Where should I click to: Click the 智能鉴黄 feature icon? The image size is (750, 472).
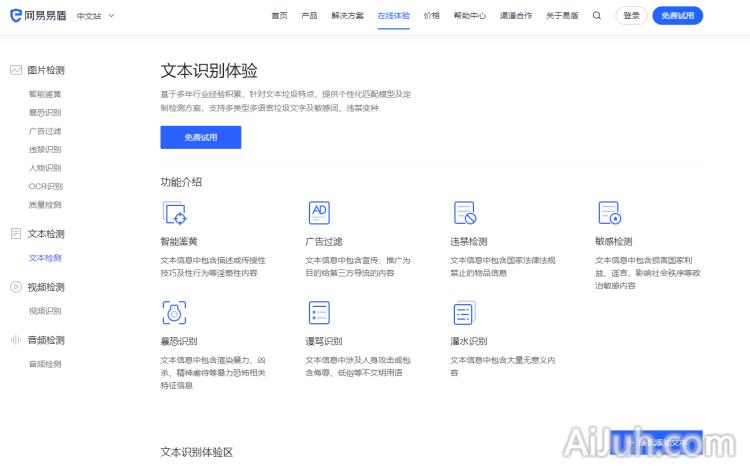[174, 213]
